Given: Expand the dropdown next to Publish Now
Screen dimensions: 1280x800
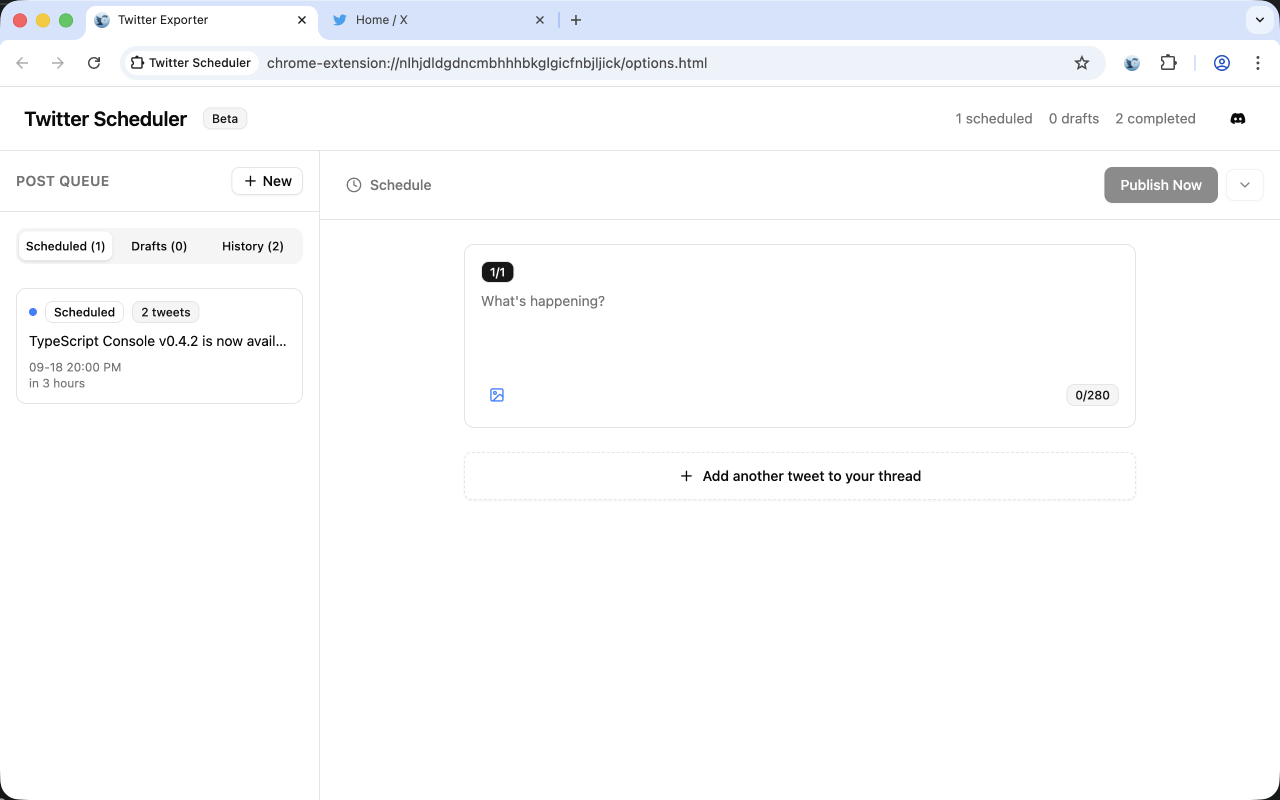Looking at the screenshot, I should tap(1245, 185).
